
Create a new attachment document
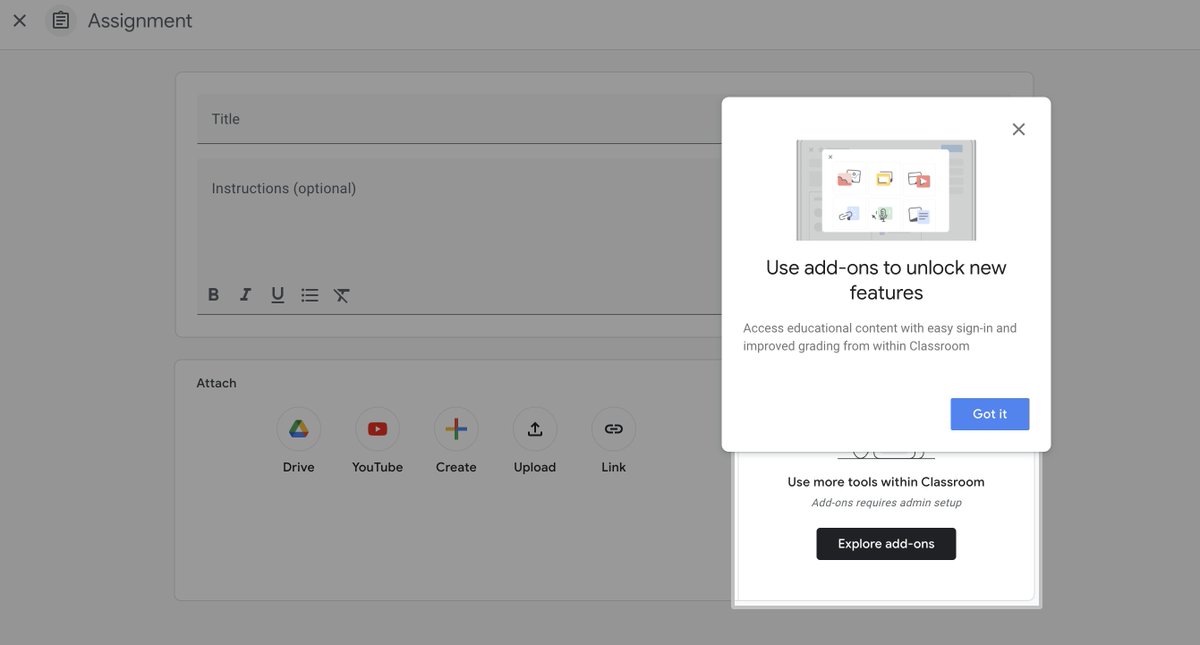(x=456, y=427)
